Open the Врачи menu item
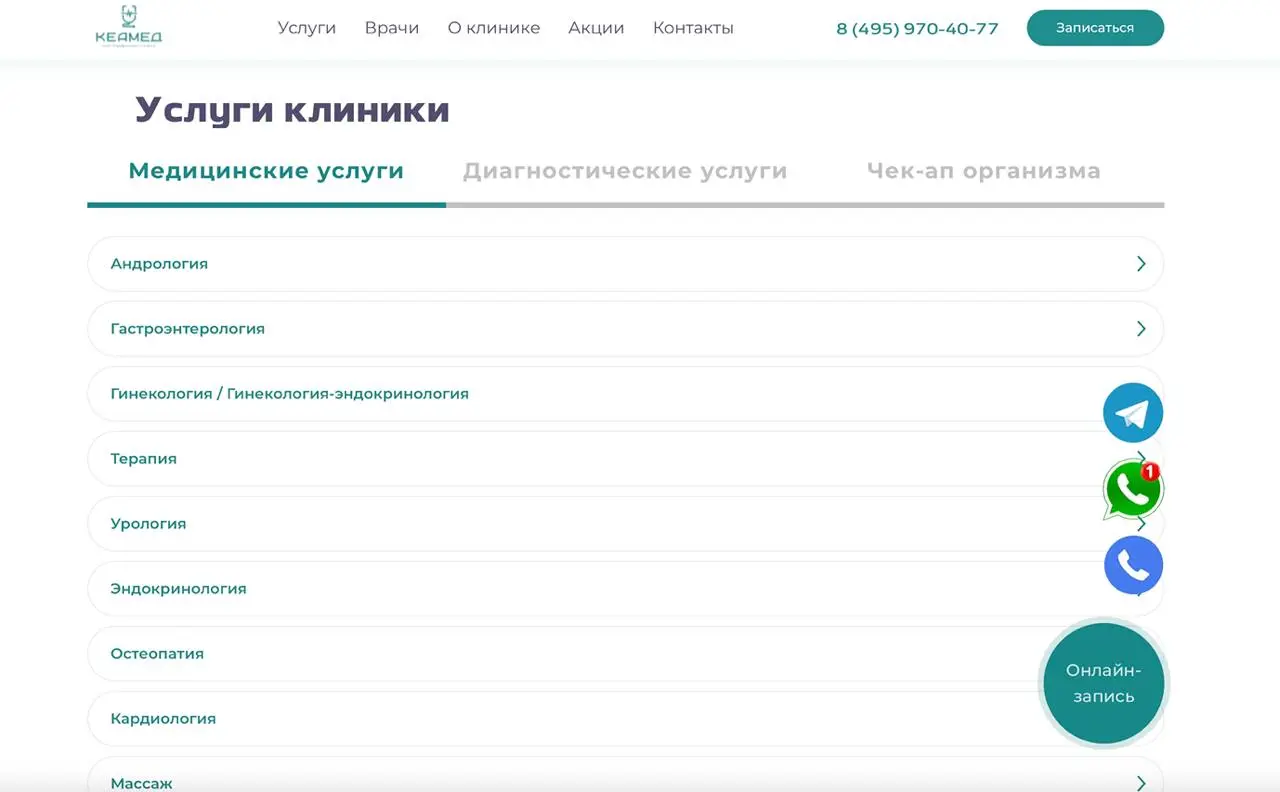This screenshot has width=1280, height=792. [x=392, y=28]
